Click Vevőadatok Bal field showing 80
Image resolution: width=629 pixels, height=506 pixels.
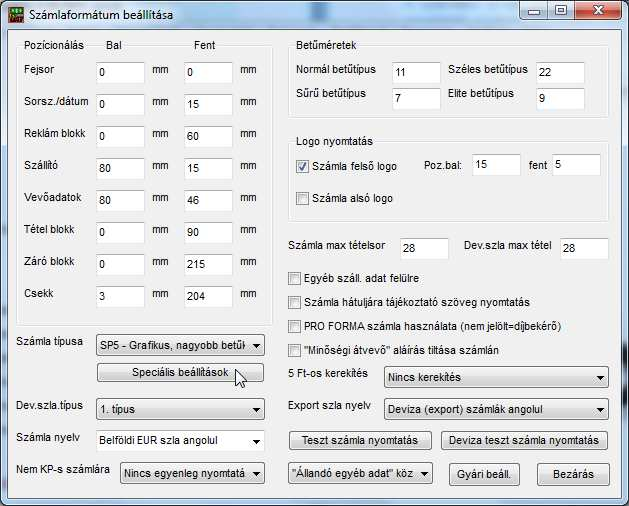click(120, 200)
